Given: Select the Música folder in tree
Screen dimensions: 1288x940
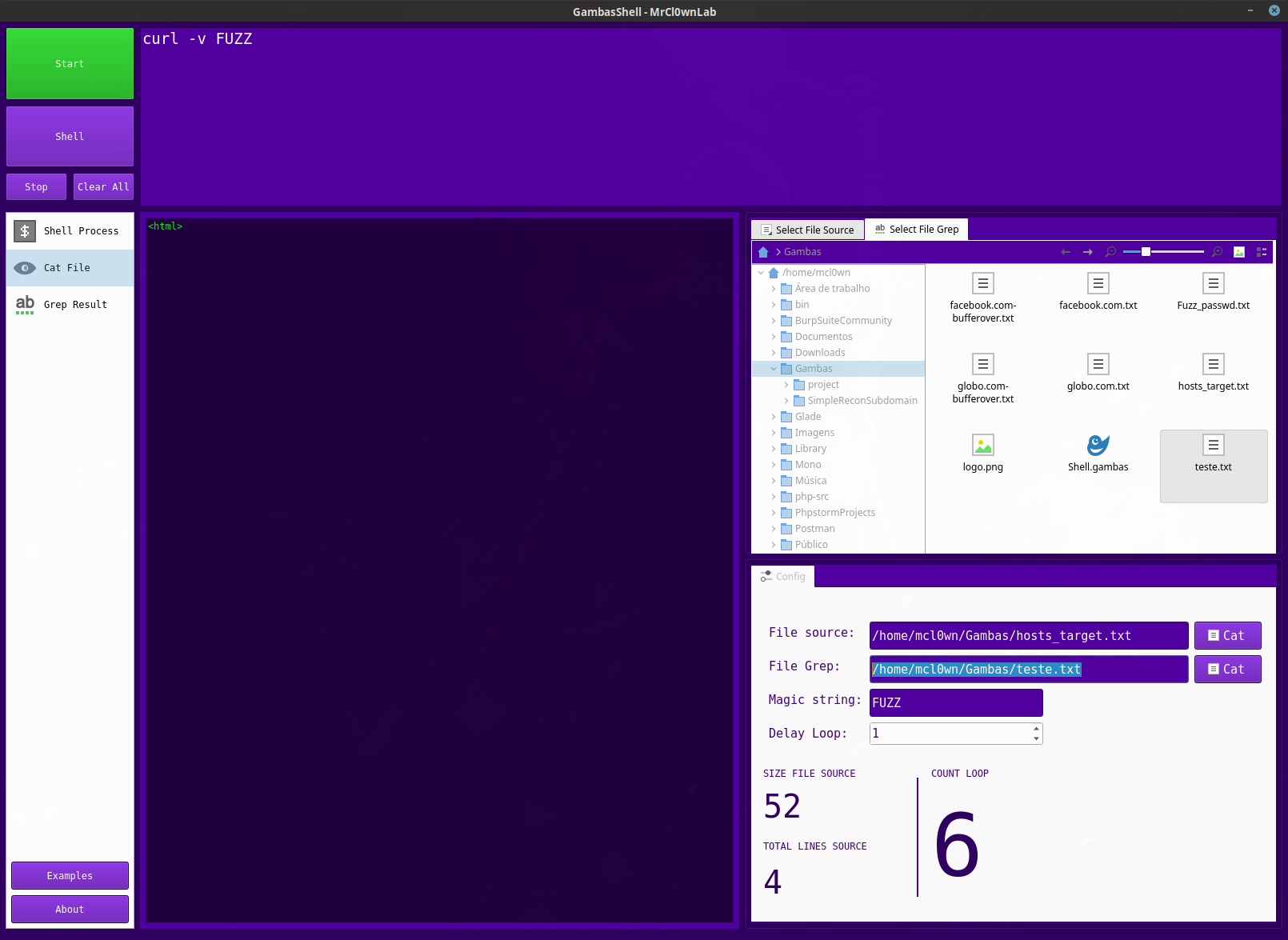Looking at the screenshot, I should click(x=810, y=481).
